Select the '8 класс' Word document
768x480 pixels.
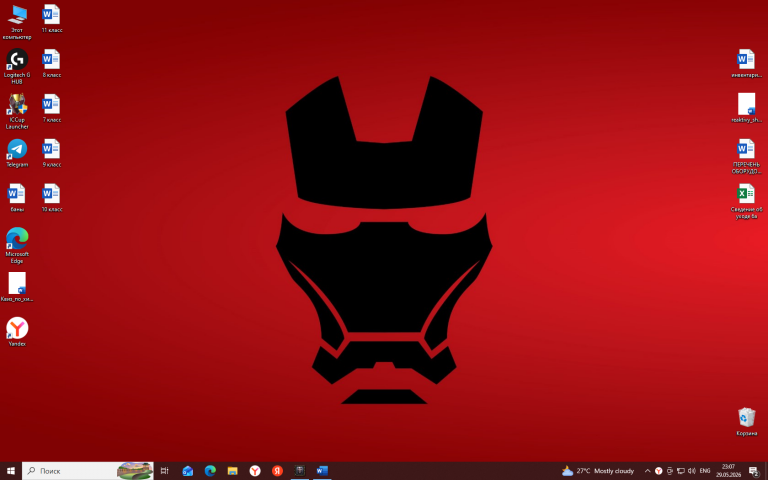tap(51, 64)
